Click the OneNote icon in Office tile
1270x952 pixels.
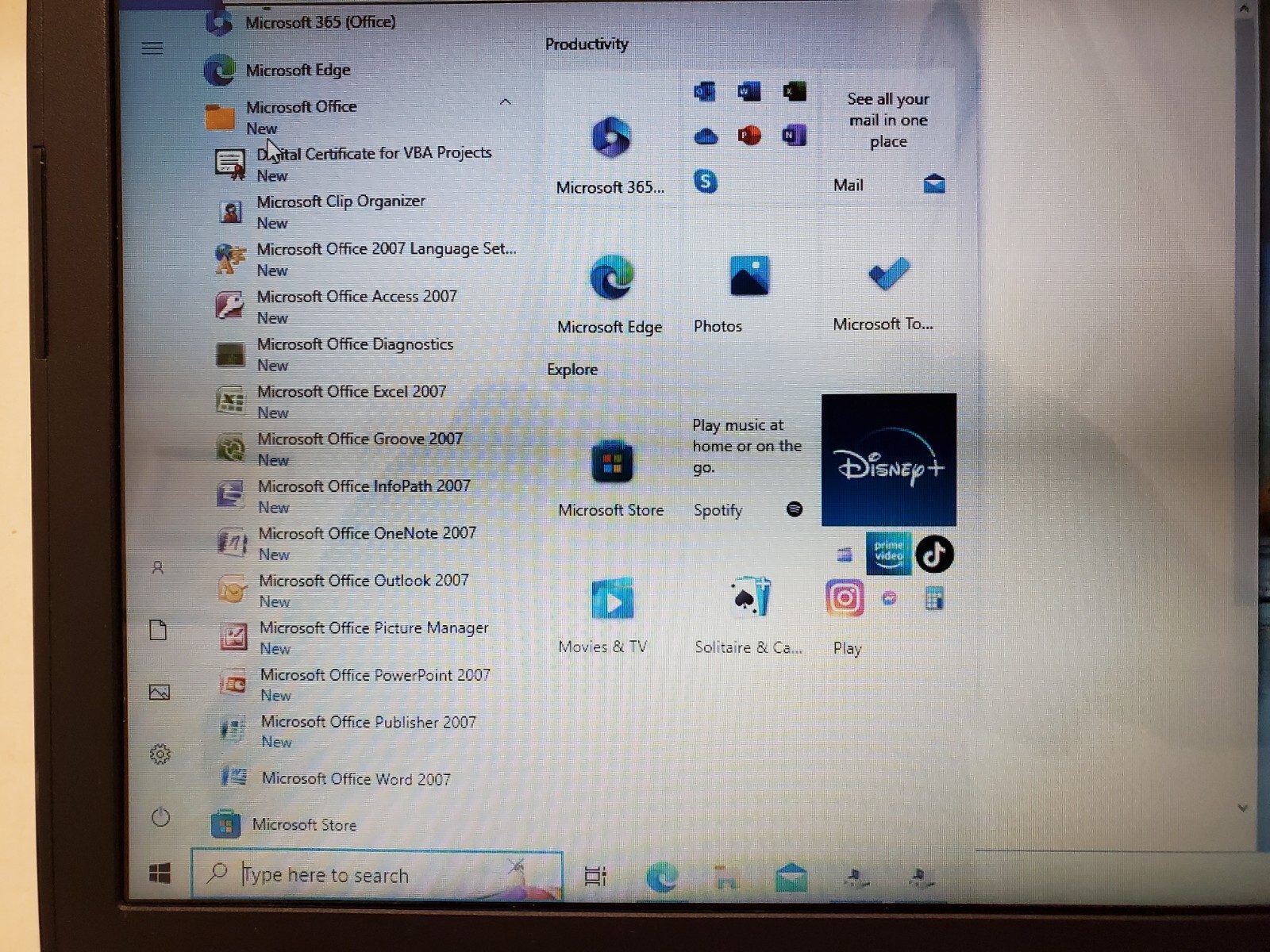(x=794, y=136)
